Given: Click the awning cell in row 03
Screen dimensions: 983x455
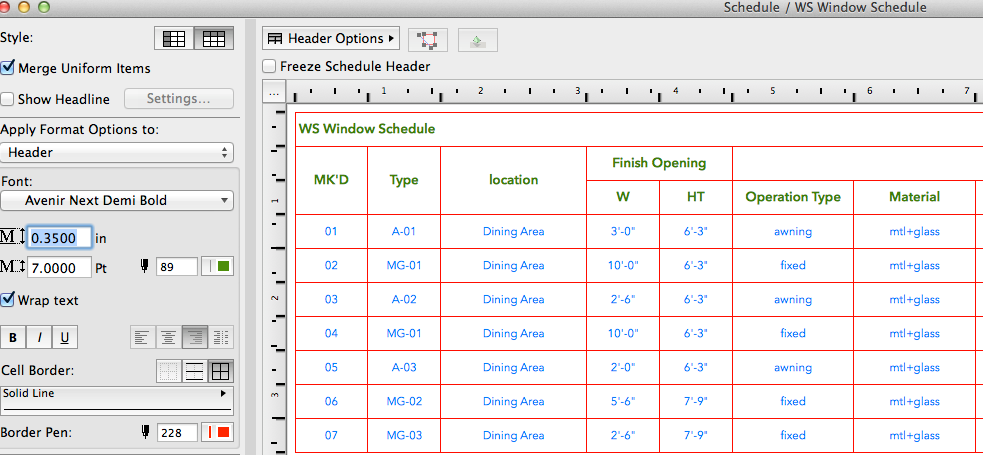Looking at the screenshot, I should click(792, 300).
